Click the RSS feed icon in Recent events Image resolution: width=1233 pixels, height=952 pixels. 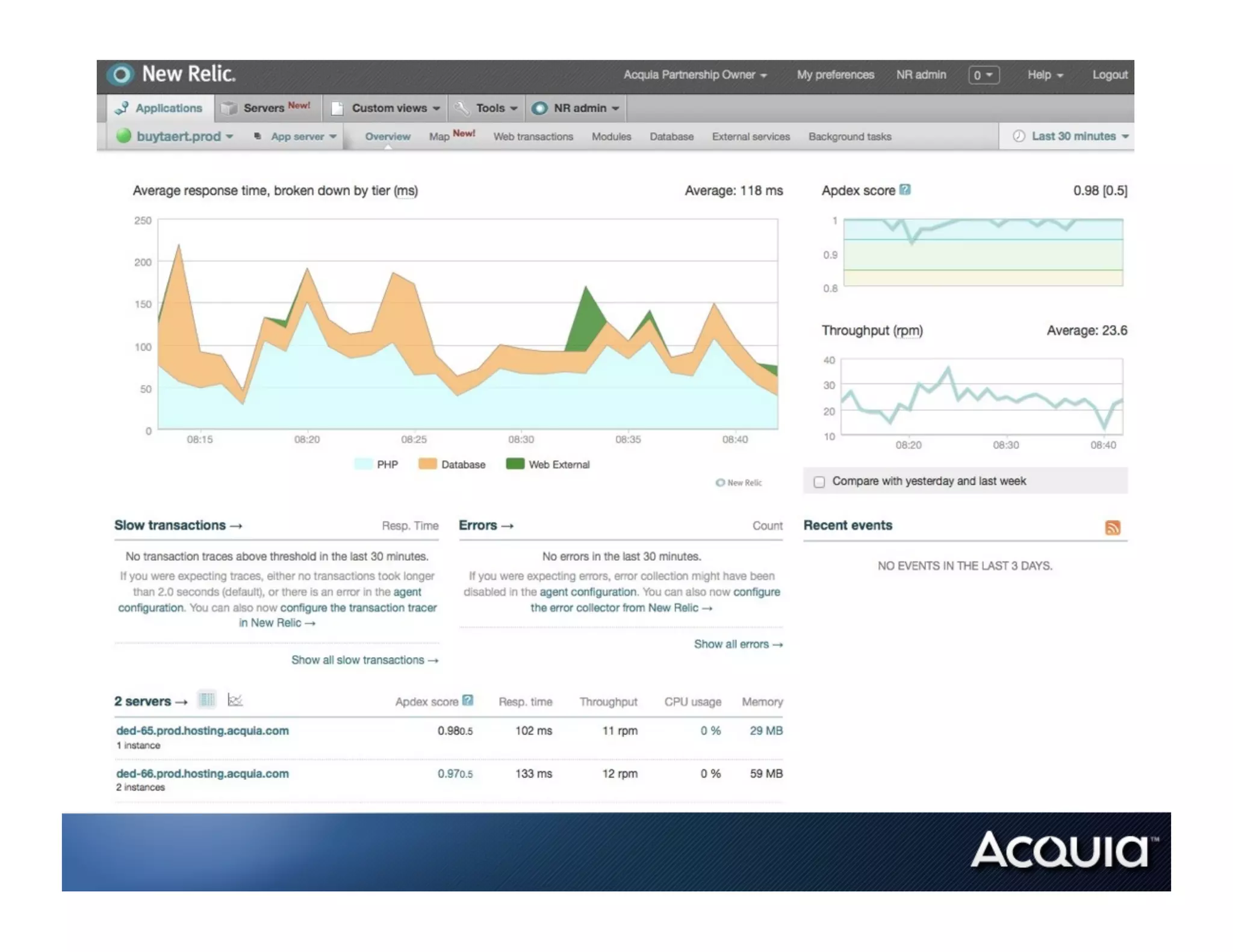point(1112,528)
